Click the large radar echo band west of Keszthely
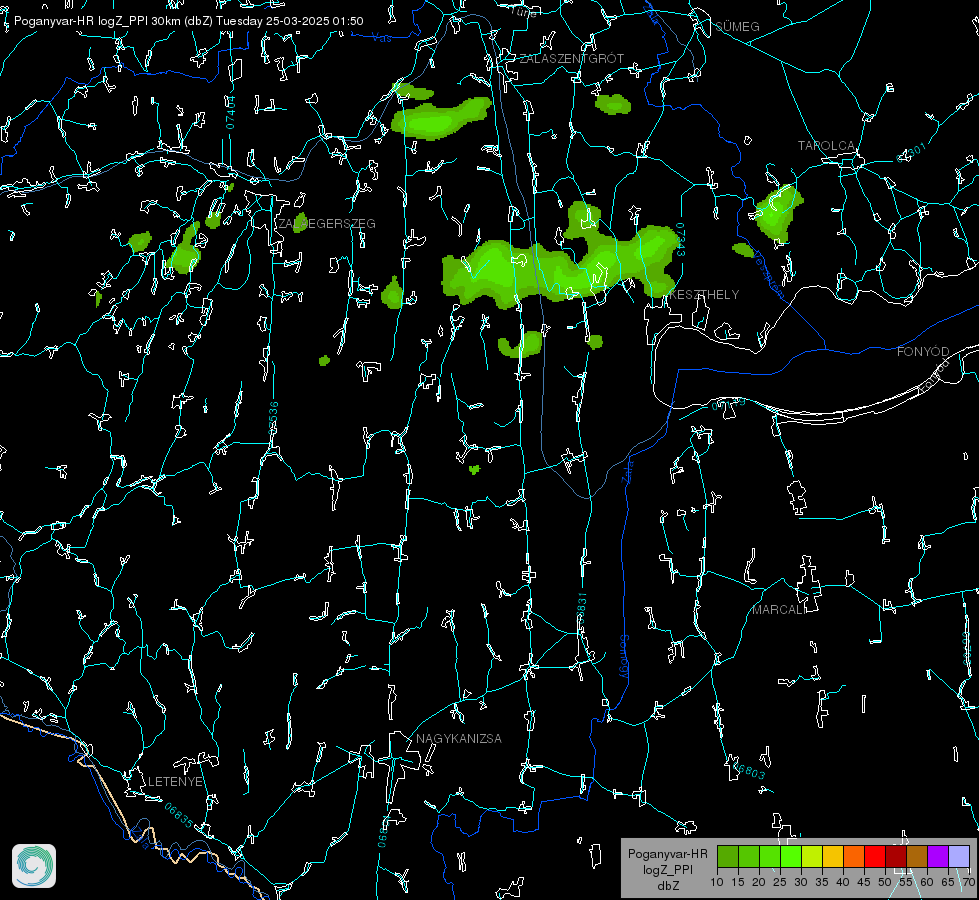Image resolution: width=979 pixels, height=900 pixels. tap(559, 269)
